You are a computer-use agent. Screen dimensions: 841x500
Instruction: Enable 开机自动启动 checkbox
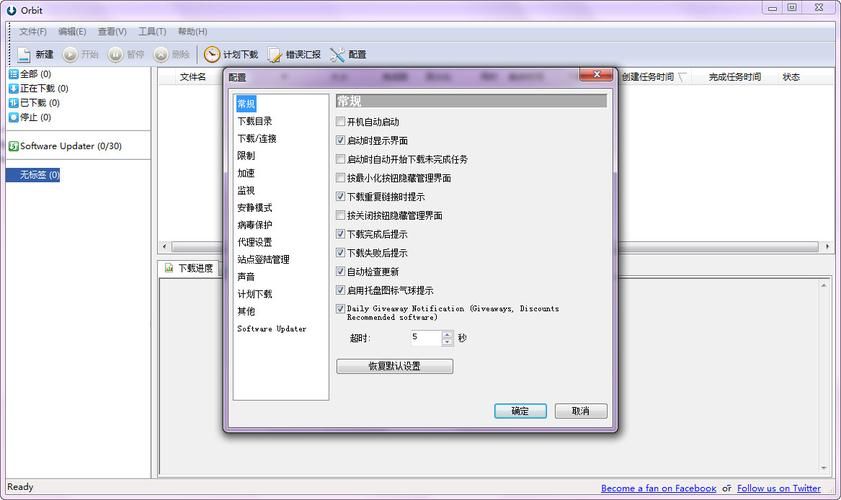click(x=341, y=122)
